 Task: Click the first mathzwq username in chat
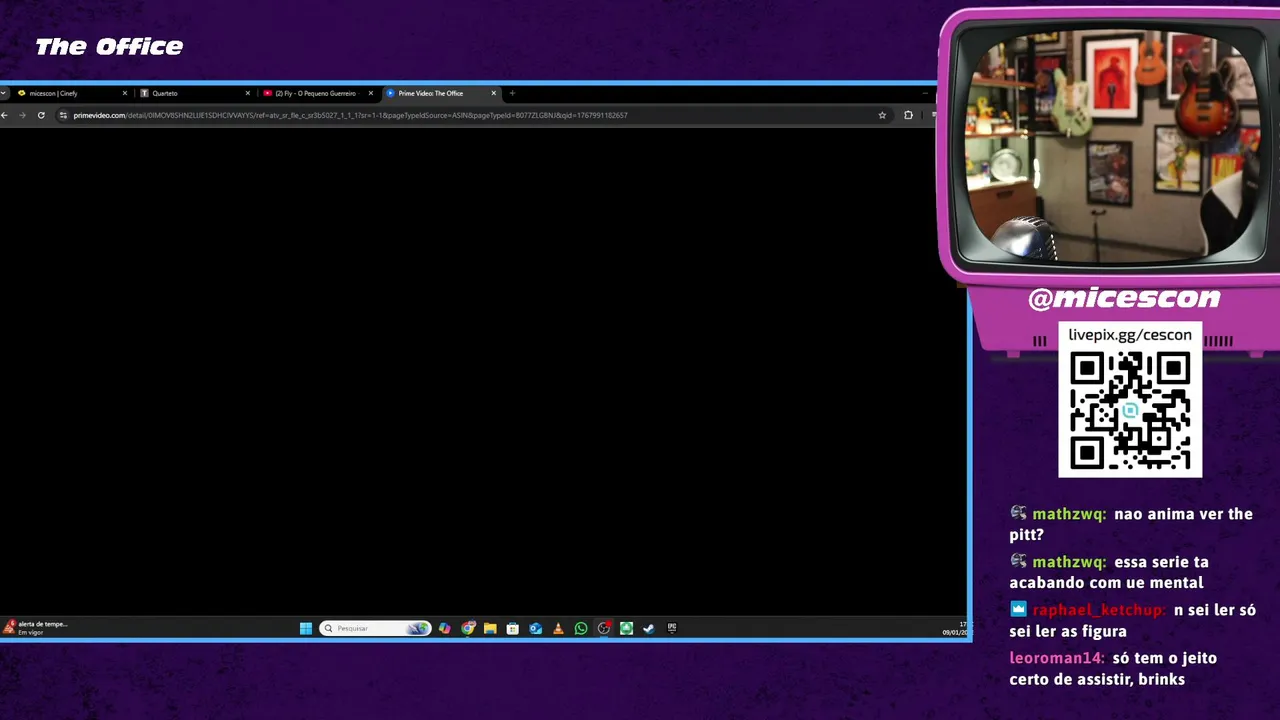point(1069,514)
